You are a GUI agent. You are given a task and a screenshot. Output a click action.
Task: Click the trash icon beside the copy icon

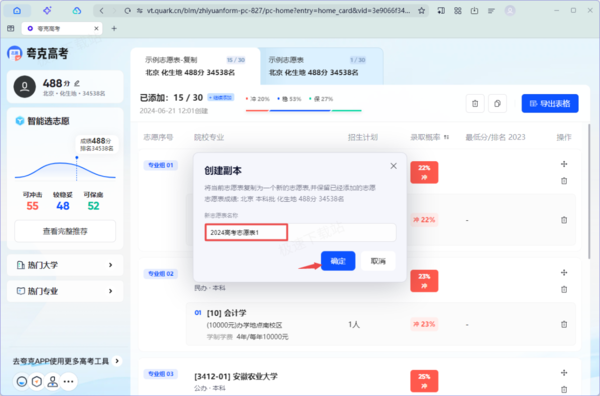point(475,103)
